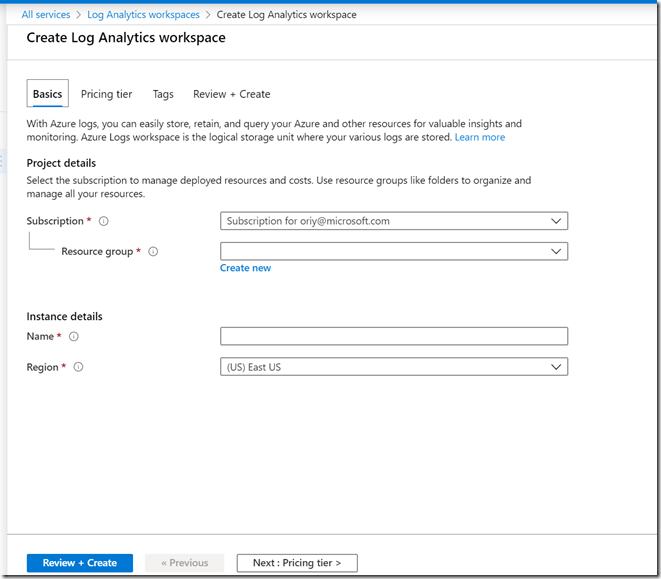Show the Name field info icon

point(74,336)
